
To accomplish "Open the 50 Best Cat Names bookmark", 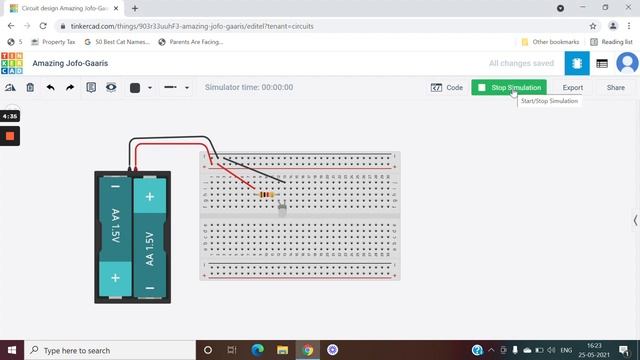I will click(x=117, y=42).
